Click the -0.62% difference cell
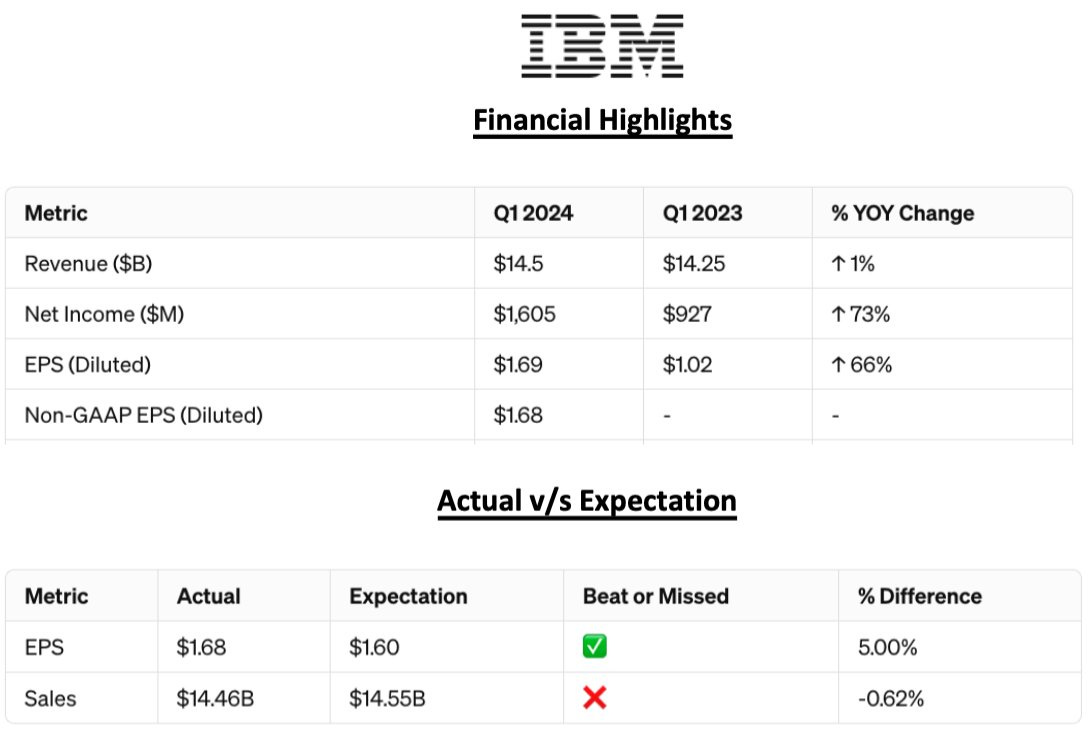Viewport: 1088px width, 732px height. pos(888,698)
